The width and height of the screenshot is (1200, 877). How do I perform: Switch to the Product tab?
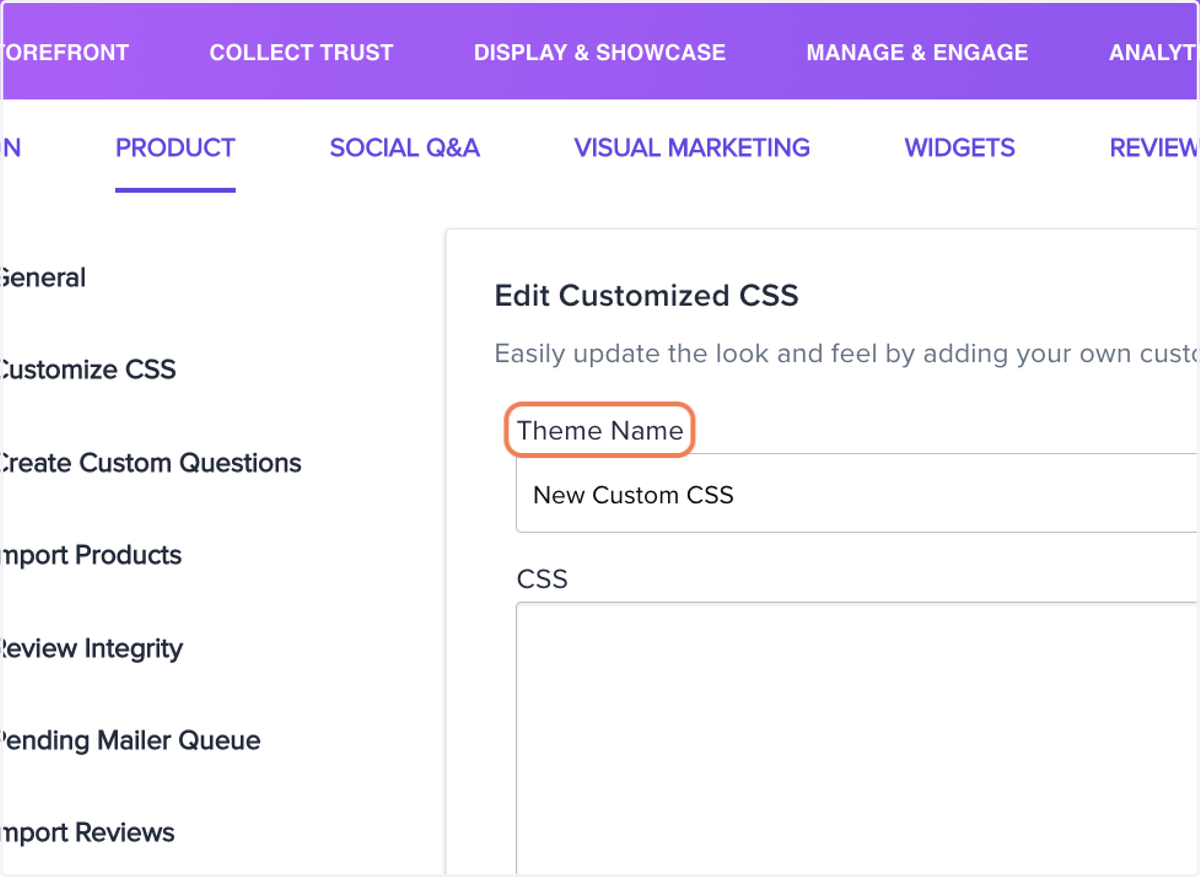[x=175, y=148]
